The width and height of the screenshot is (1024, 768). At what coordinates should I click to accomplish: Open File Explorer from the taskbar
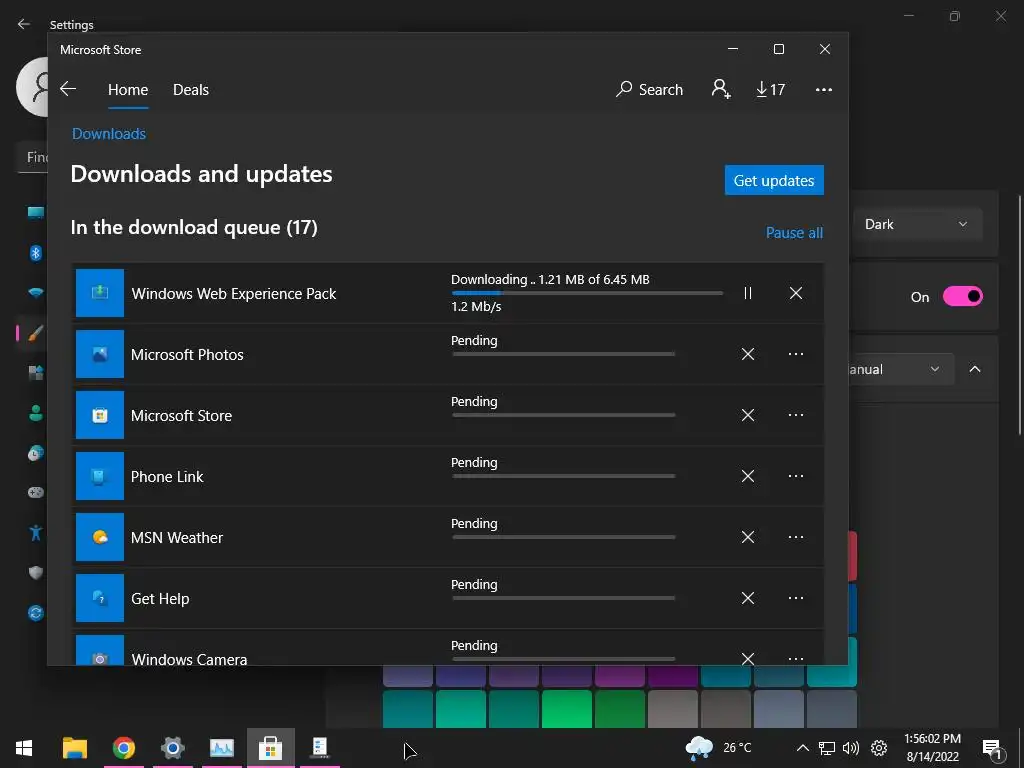click(75, 748)
